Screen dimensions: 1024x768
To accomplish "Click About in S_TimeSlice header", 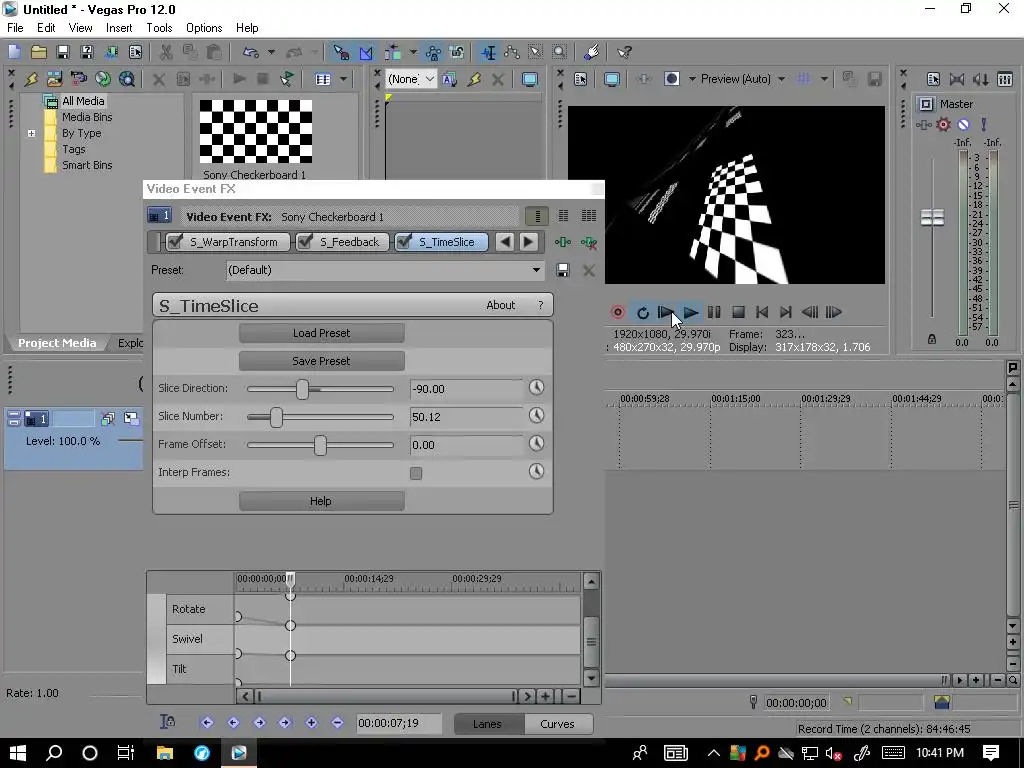I will [500, 305].
